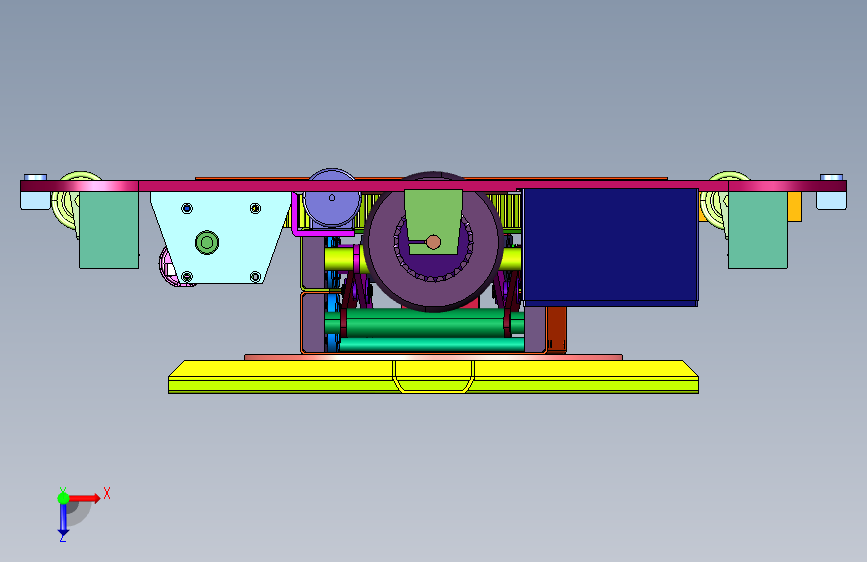Viewport: 867px width, 562px height.
Task: Select the yellow base plate at the bottom
Action: pos(434,377)
